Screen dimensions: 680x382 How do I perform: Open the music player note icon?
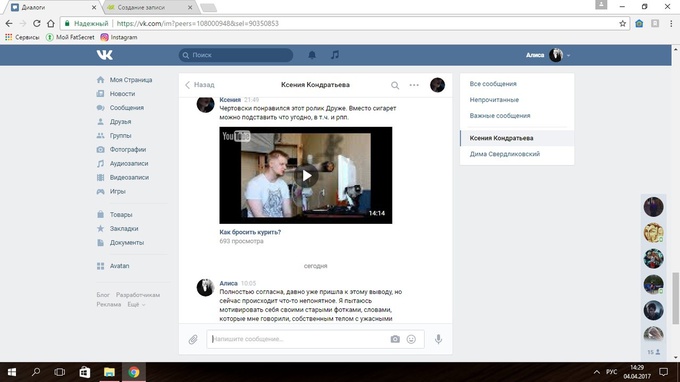(335, 55)
